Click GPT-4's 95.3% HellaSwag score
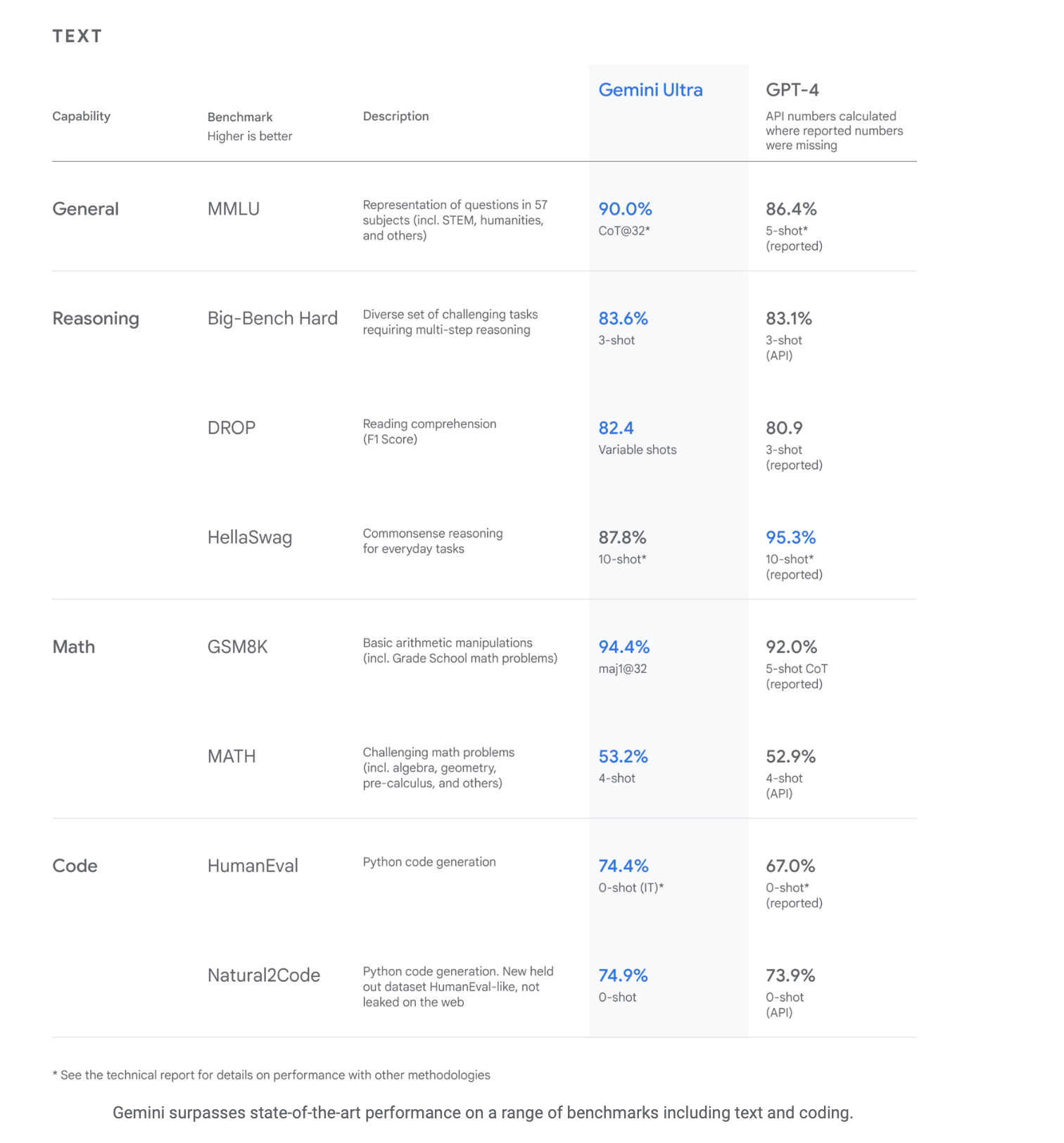Viewport: 1064px width, 1143px height. coord(791,538)
